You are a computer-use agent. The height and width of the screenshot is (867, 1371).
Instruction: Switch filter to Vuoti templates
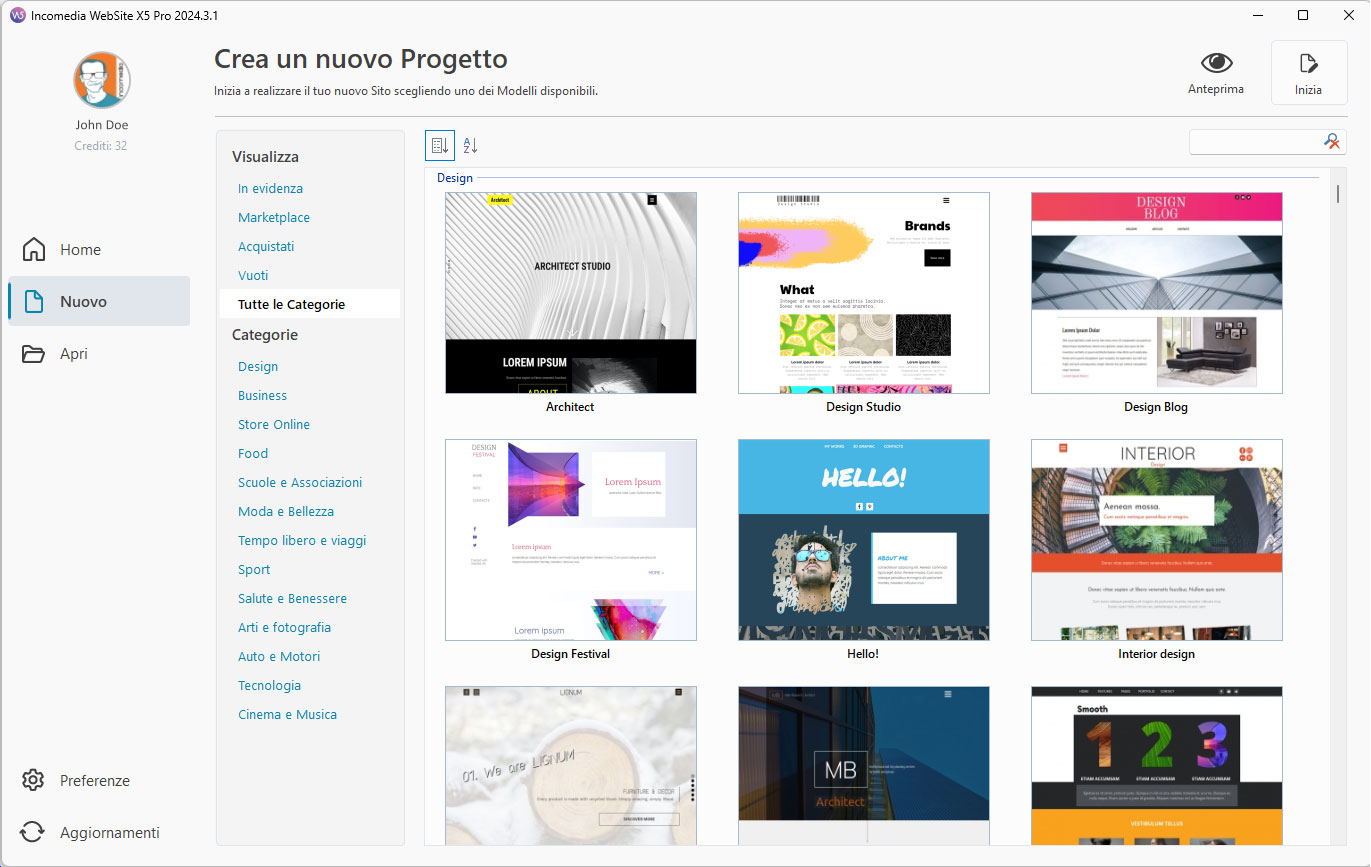(253, 275)
